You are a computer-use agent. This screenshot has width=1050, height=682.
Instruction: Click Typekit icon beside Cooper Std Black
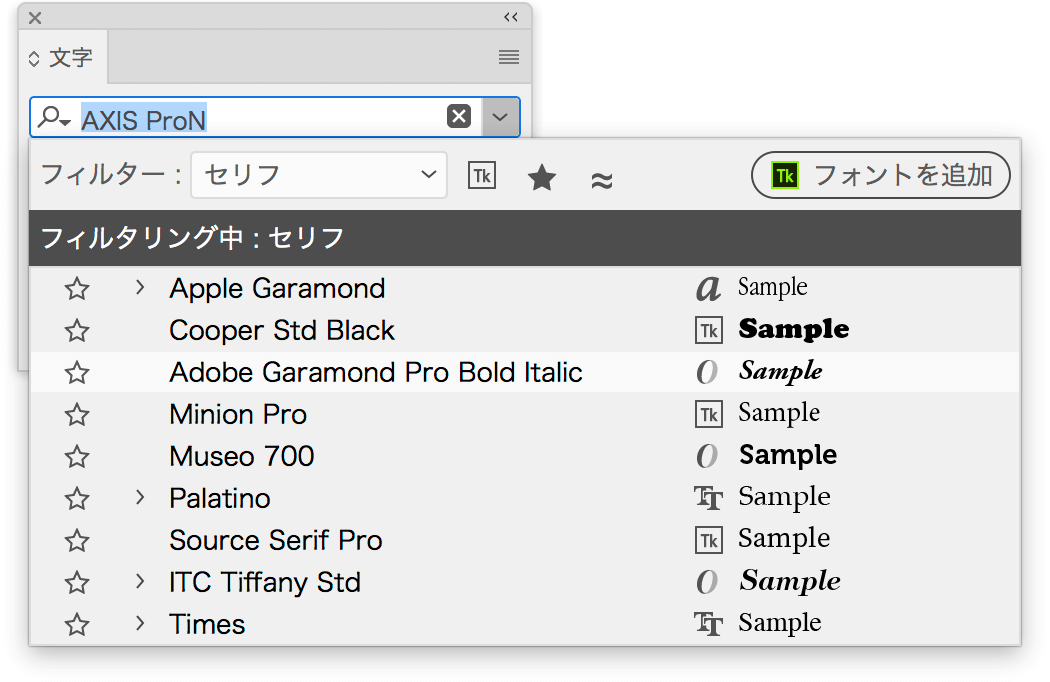(708, 330)
